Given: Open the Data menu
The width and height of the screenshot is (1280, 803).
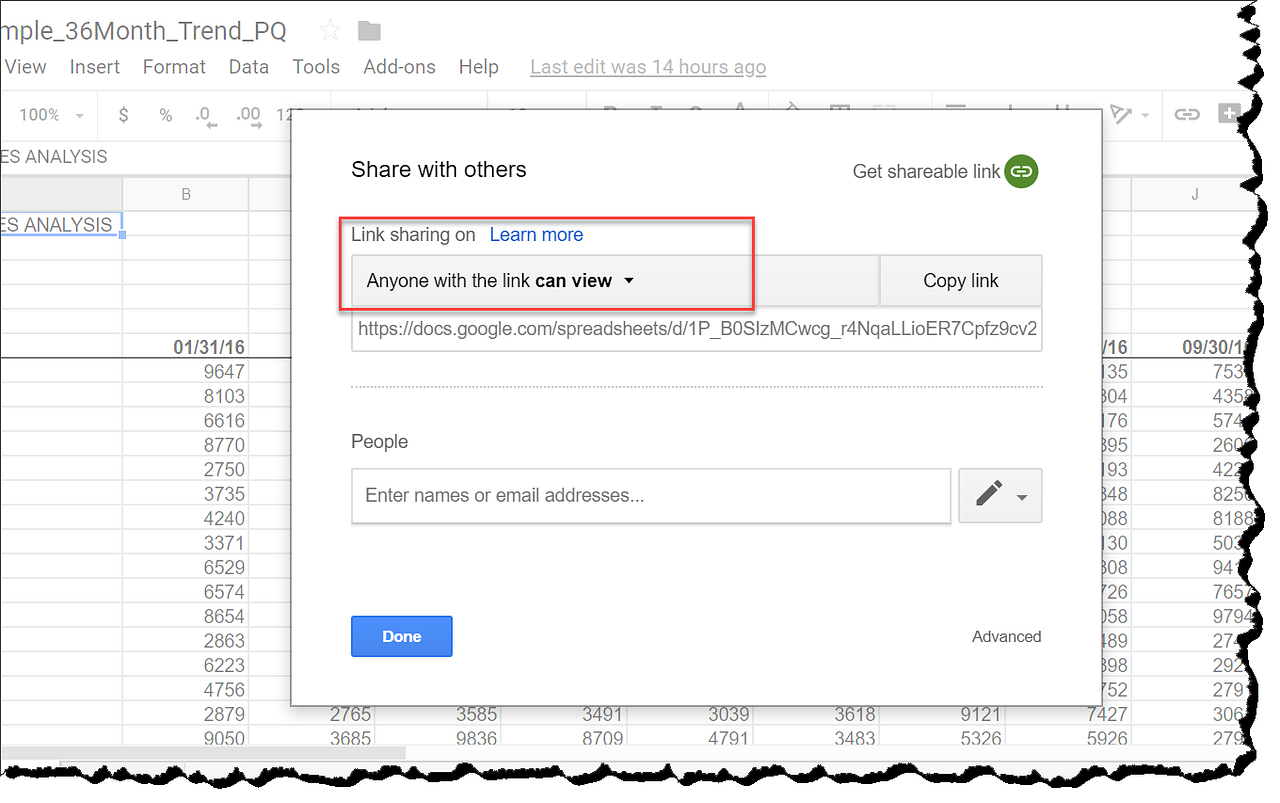Looking at the screenshot, I should click(x=248, y=66).
